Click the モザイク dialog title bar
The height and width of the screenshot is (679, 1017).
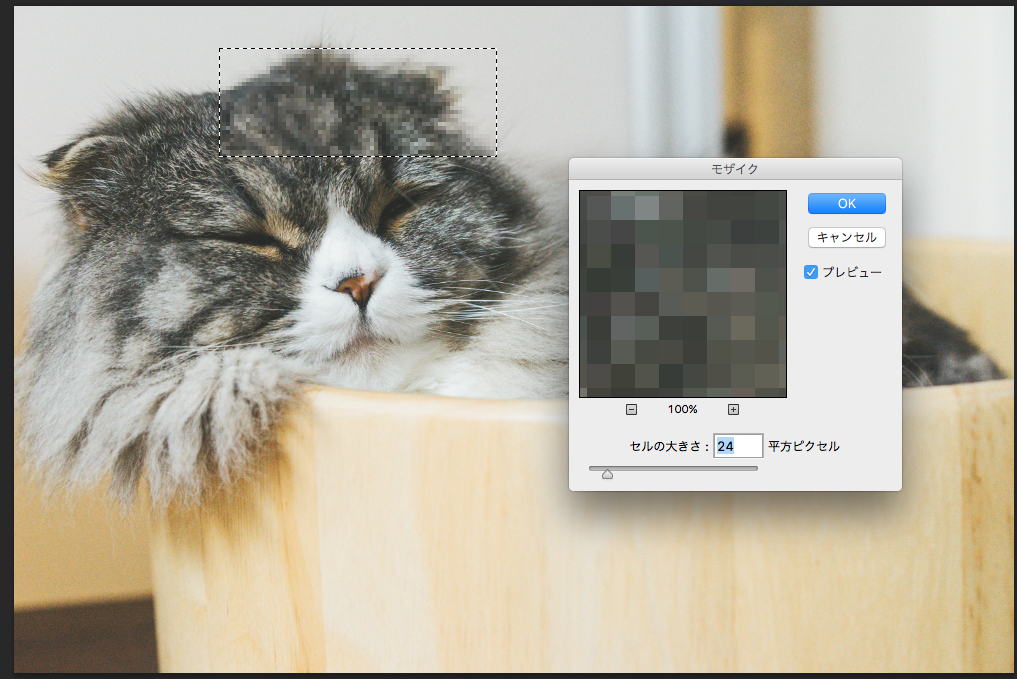click(x=735, y=169)
